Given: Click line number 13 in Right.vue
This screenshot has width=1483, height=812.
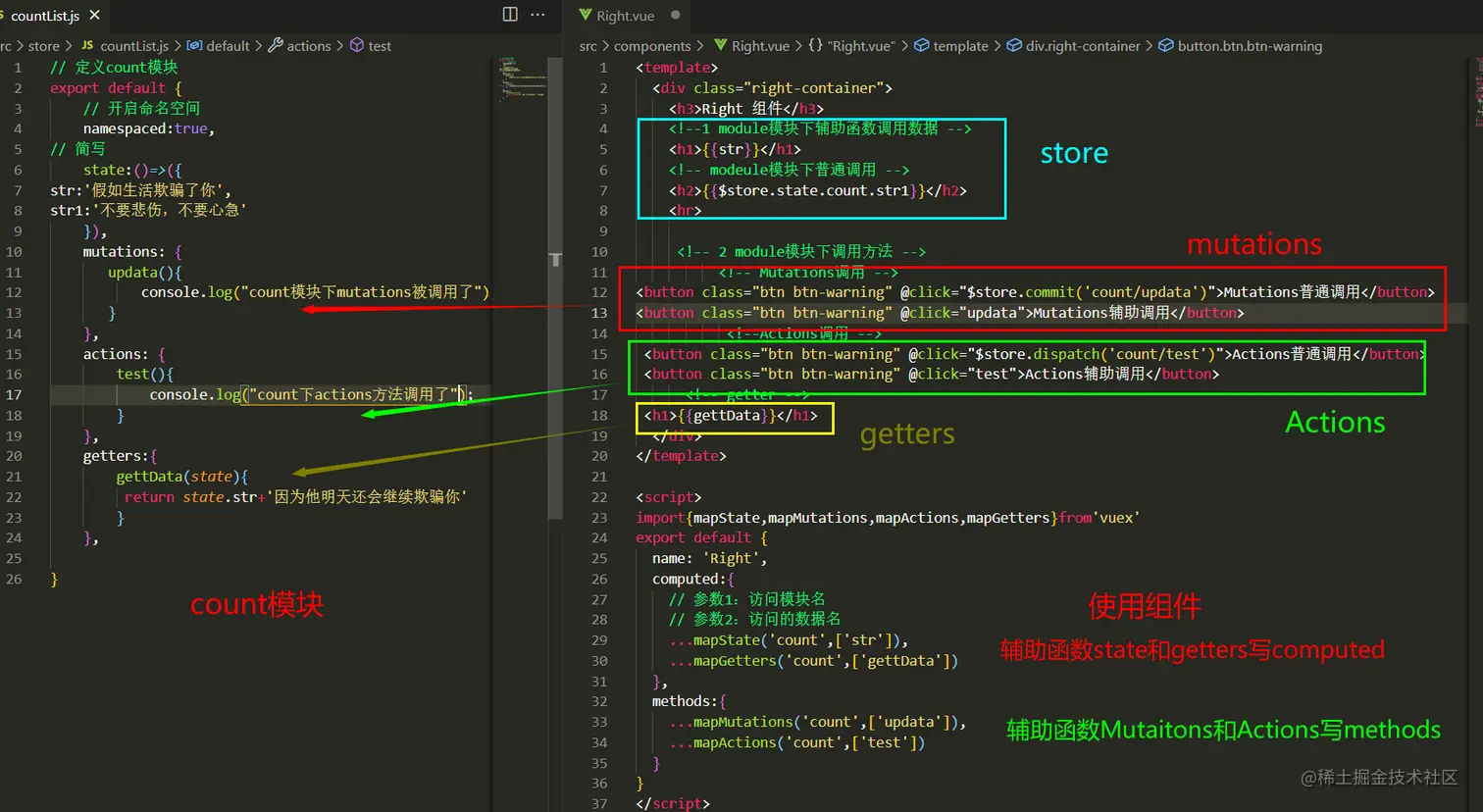Looking at the screenshot, I should coord(599,313).
